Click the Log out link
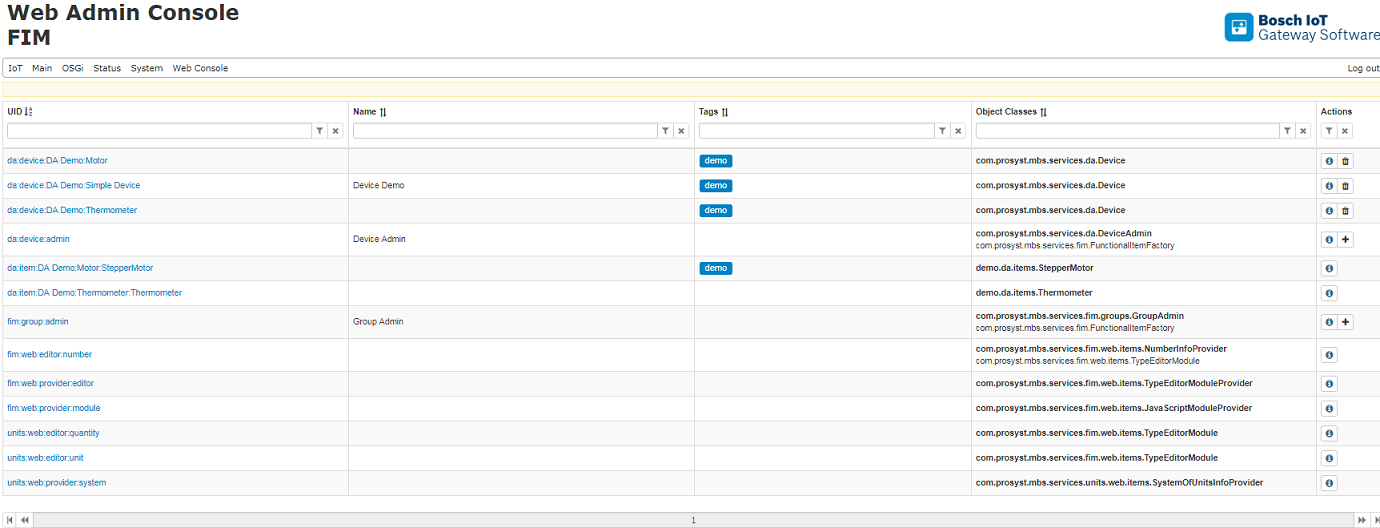Viewport: 1380px width, 528px height. (1362, 68)
